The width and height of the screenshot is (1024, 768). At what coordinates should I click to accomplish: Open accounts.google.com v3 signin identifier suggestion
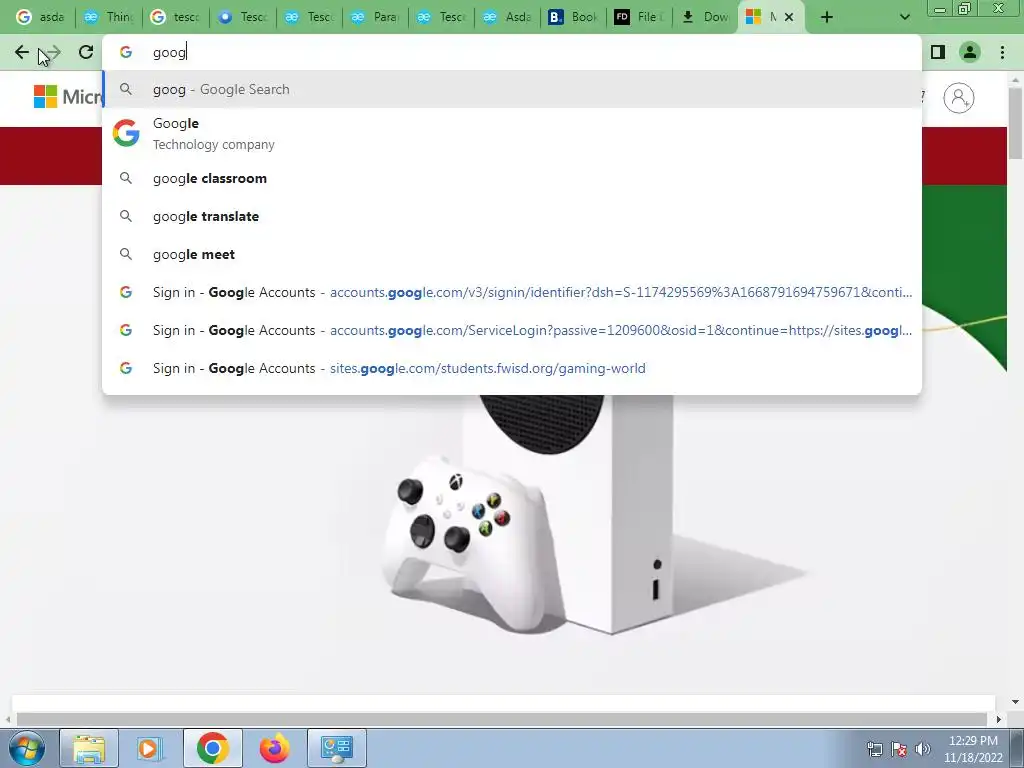511,292
